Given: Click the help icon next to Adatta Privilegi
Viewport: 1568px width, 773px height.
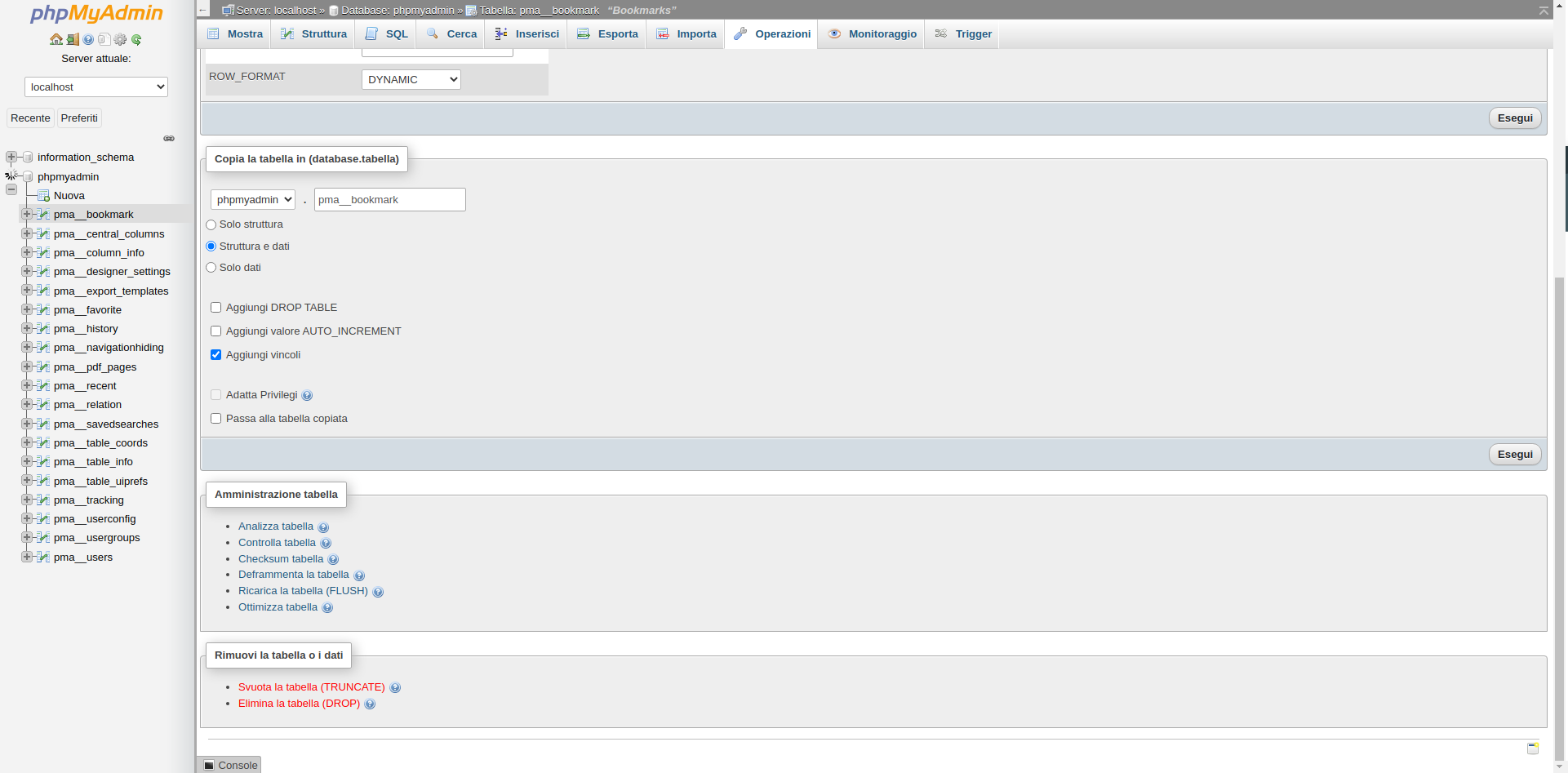Looking at the screenshot, I should click(x=307, y=396).
